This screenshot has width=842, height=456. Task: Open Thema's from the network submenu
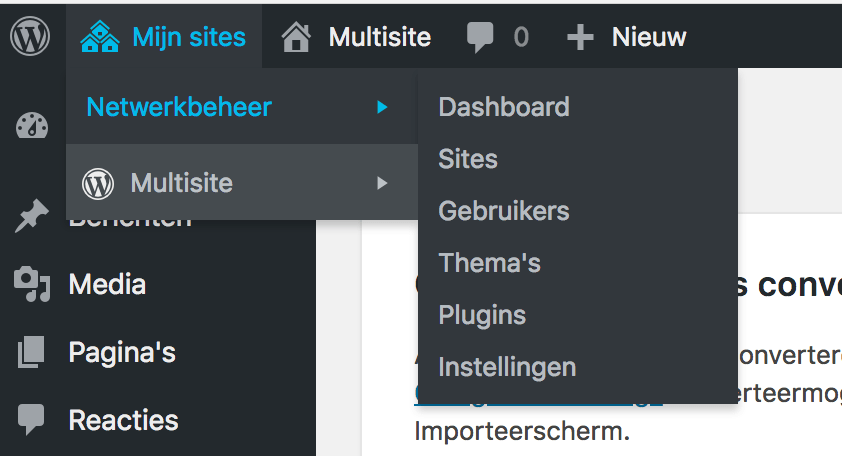[x=490, y=263]
